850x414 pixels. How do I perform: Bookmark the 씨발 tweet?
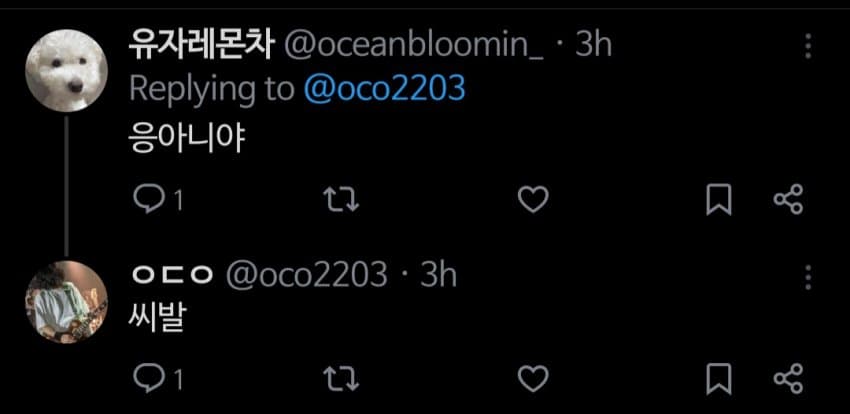[x=719, y=378]
